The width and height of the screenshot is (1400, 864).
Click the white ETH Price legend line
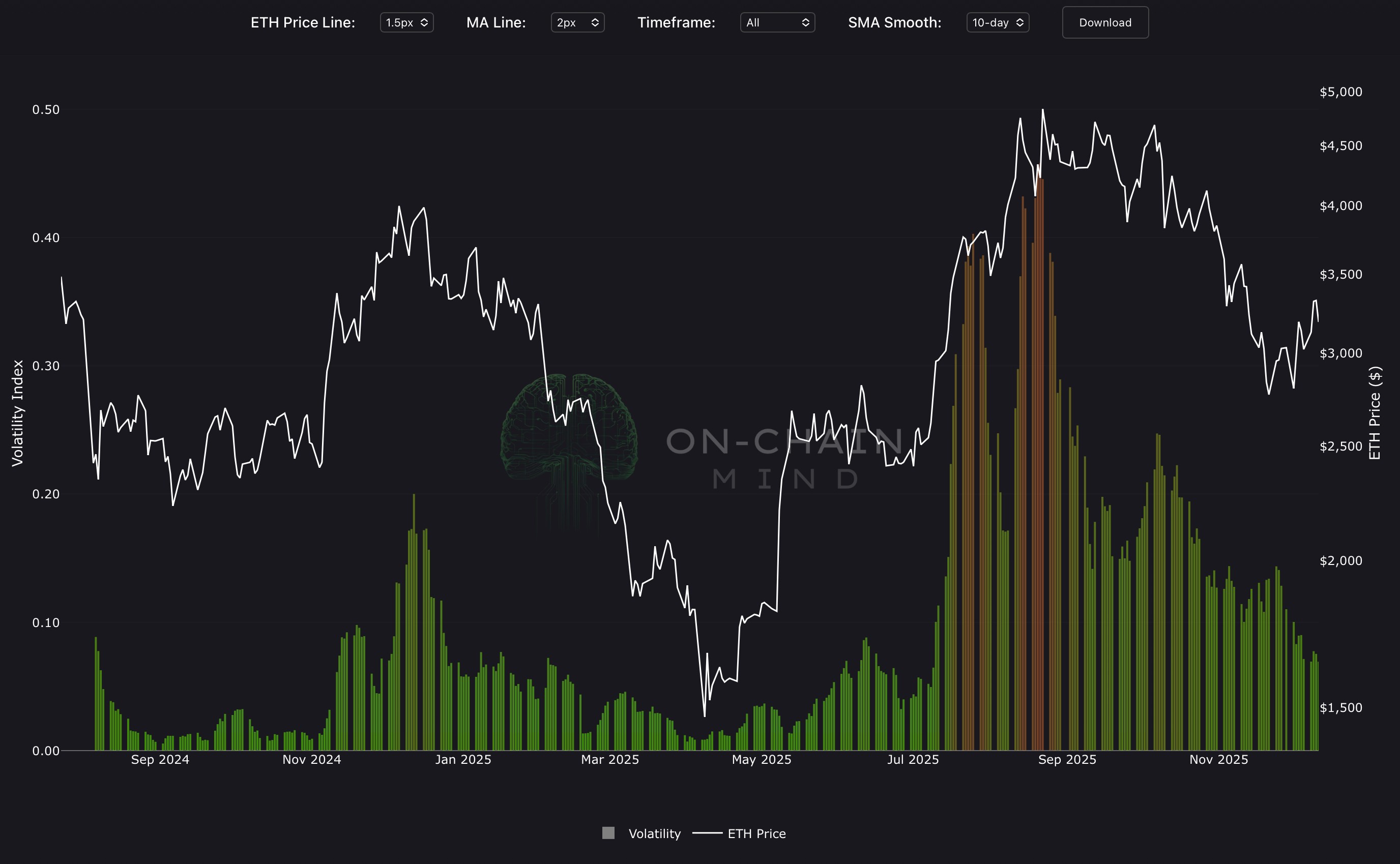(x=707, y=833)
